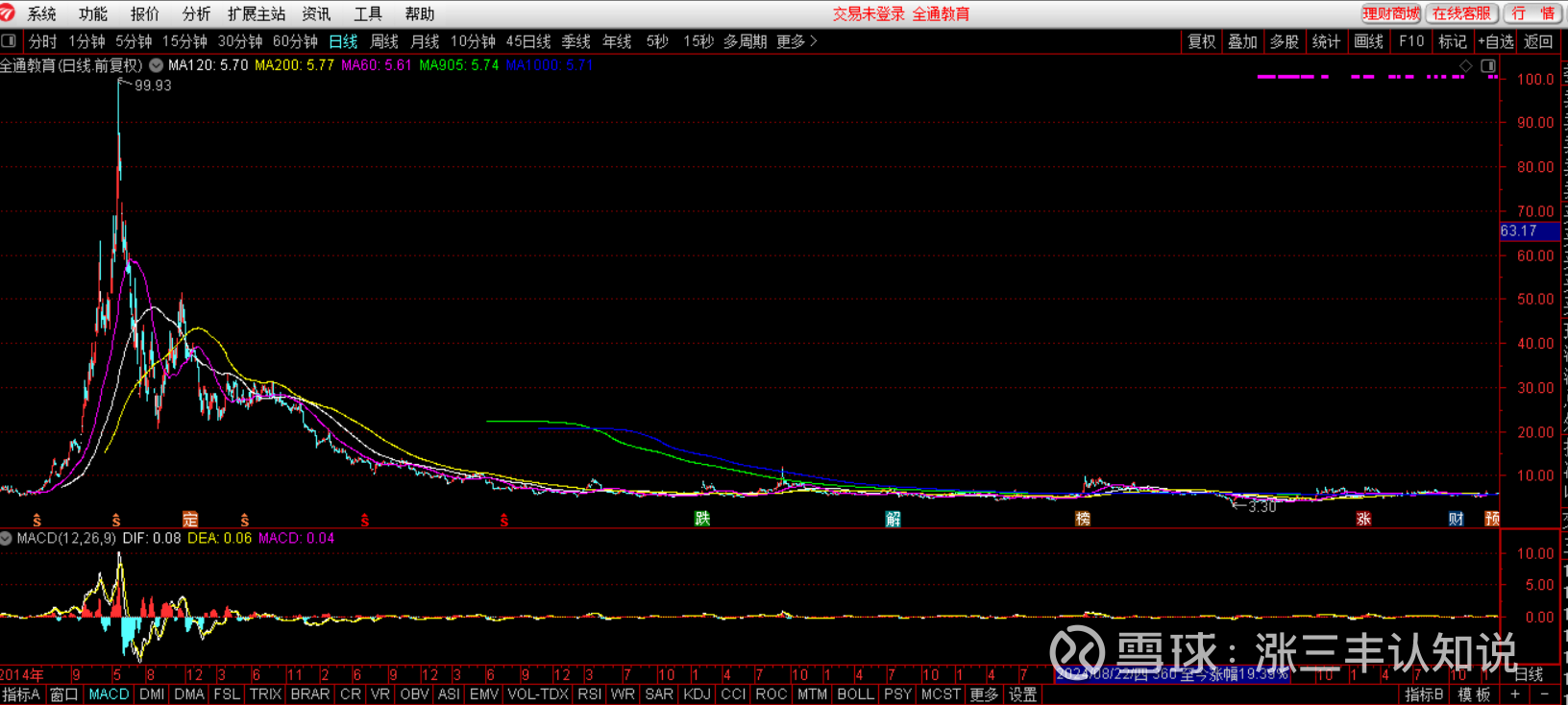Screen dimensions: 1568x705
Task: Click the plus zoom-in button at bottom right
Action: (x=1515, y=694)
